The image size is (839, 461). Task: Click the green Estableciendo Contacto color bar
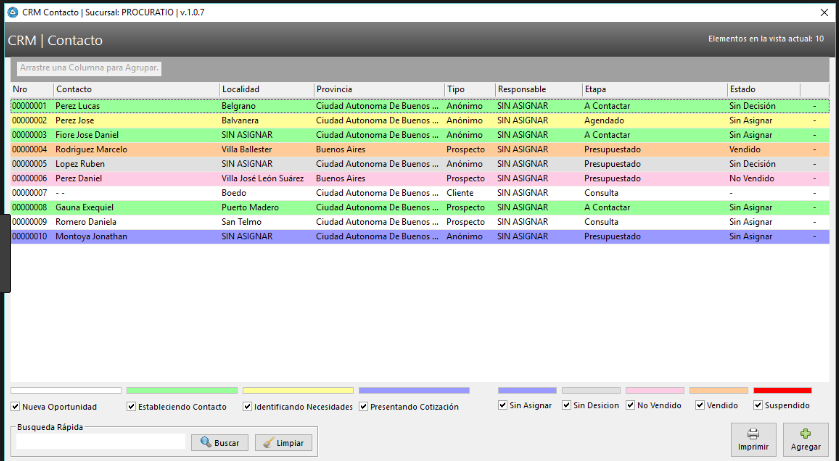coord(182,390)
